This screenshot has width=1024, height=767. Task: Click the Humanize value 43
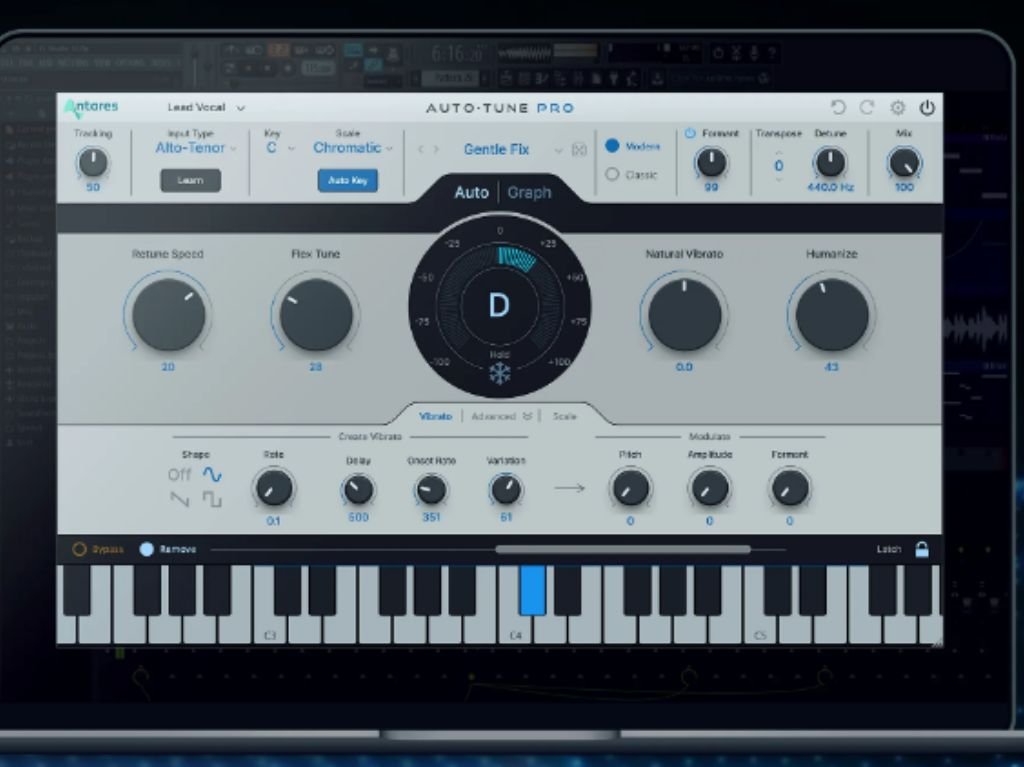point(831,367)
